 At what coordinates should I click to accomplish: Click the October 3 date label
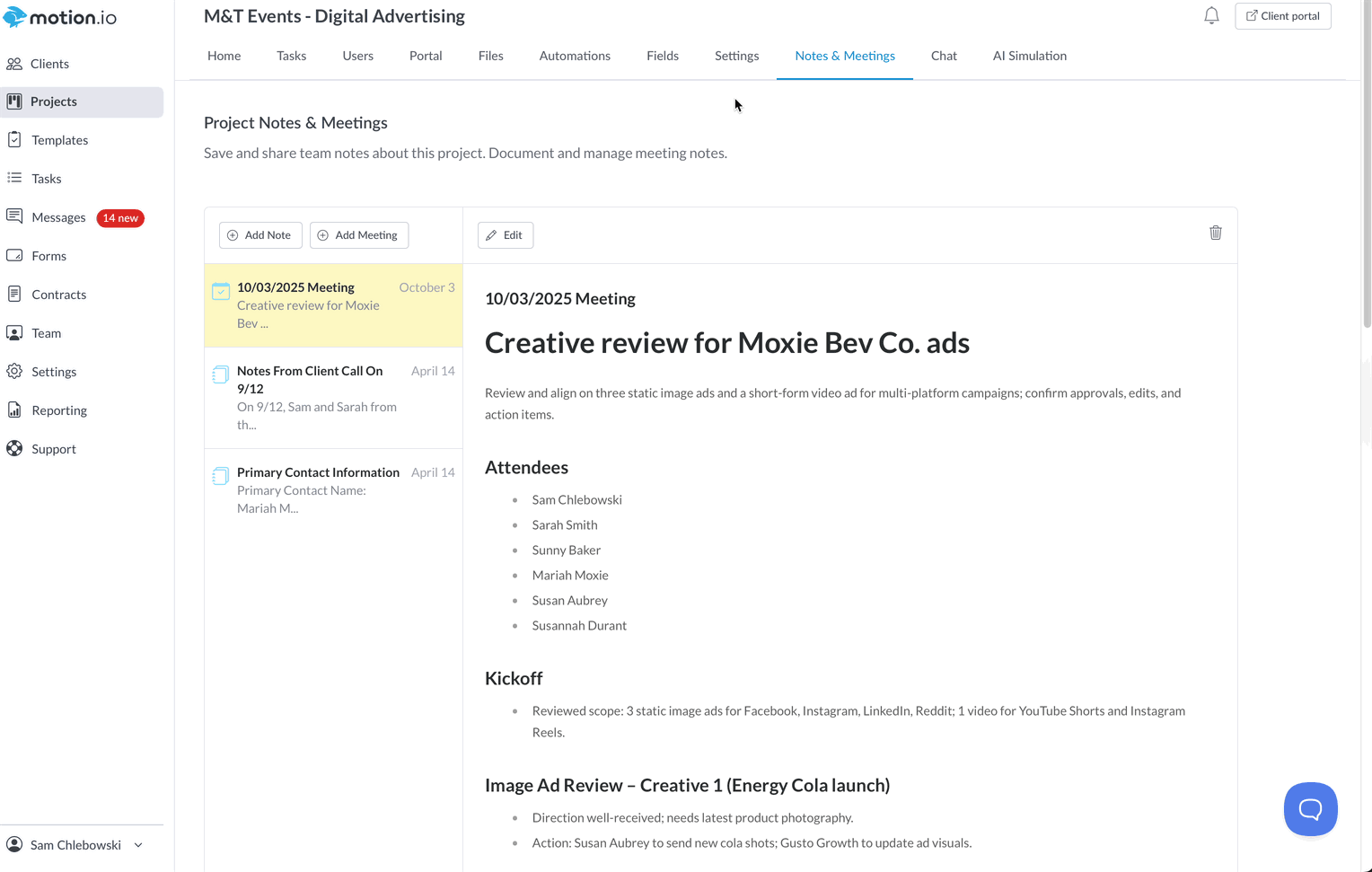(x=427, y=287)
